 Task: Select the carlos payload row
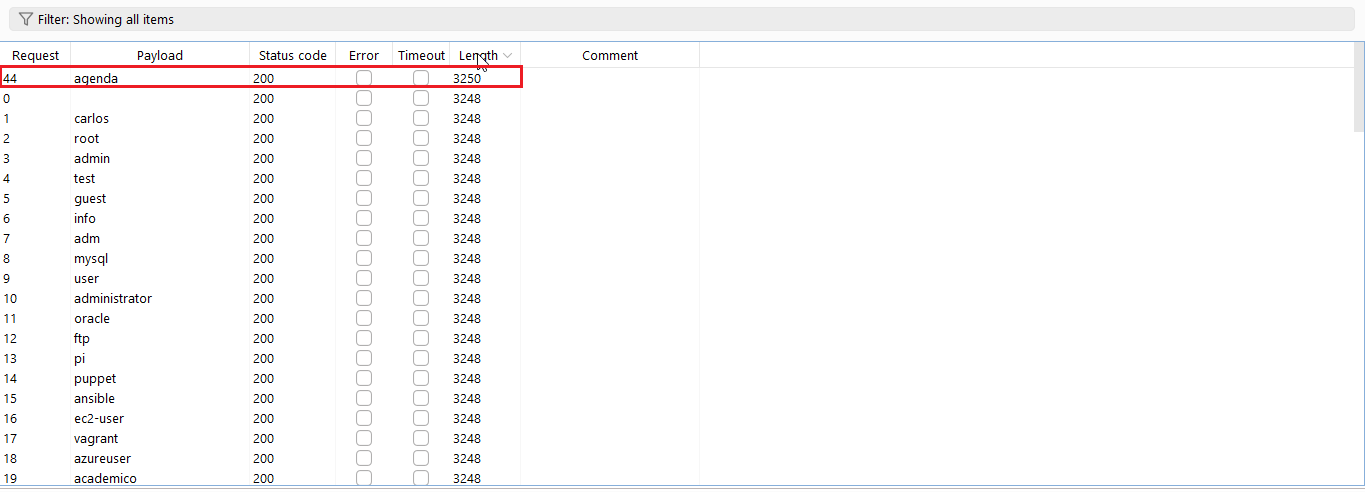coord(260,118)
